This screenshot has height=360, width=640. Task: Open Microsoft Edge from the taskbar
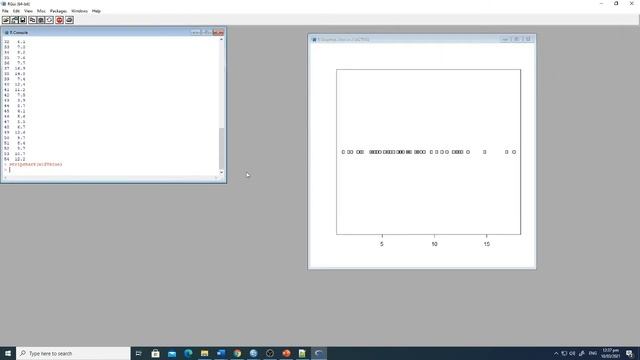(188, 353)
